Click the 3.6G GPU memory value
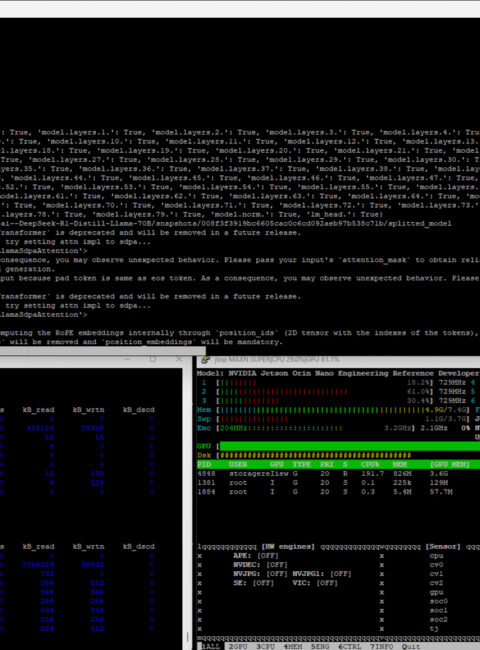The width and height of the screenshot is (480, 650). (x=439, y=473)
